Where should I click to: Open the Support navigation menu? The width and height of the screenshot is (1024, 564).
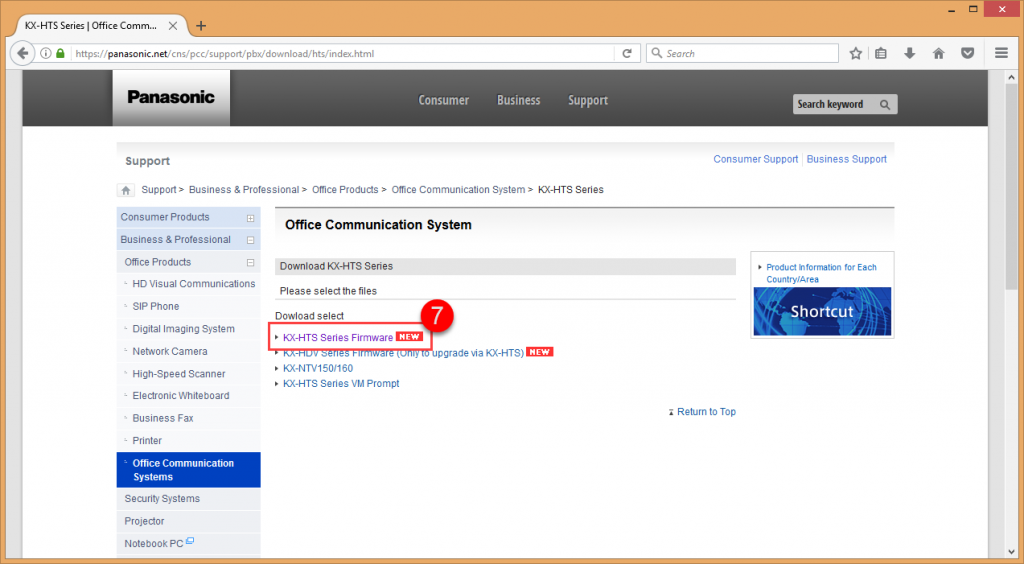[588, 100]
